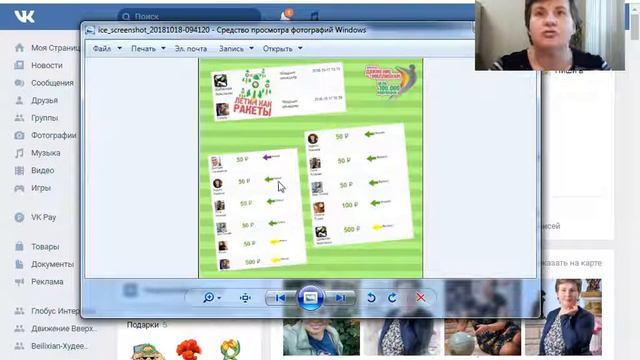Click the map link text at right
This screenshot has height=360, width=640.
coord(571,263)
